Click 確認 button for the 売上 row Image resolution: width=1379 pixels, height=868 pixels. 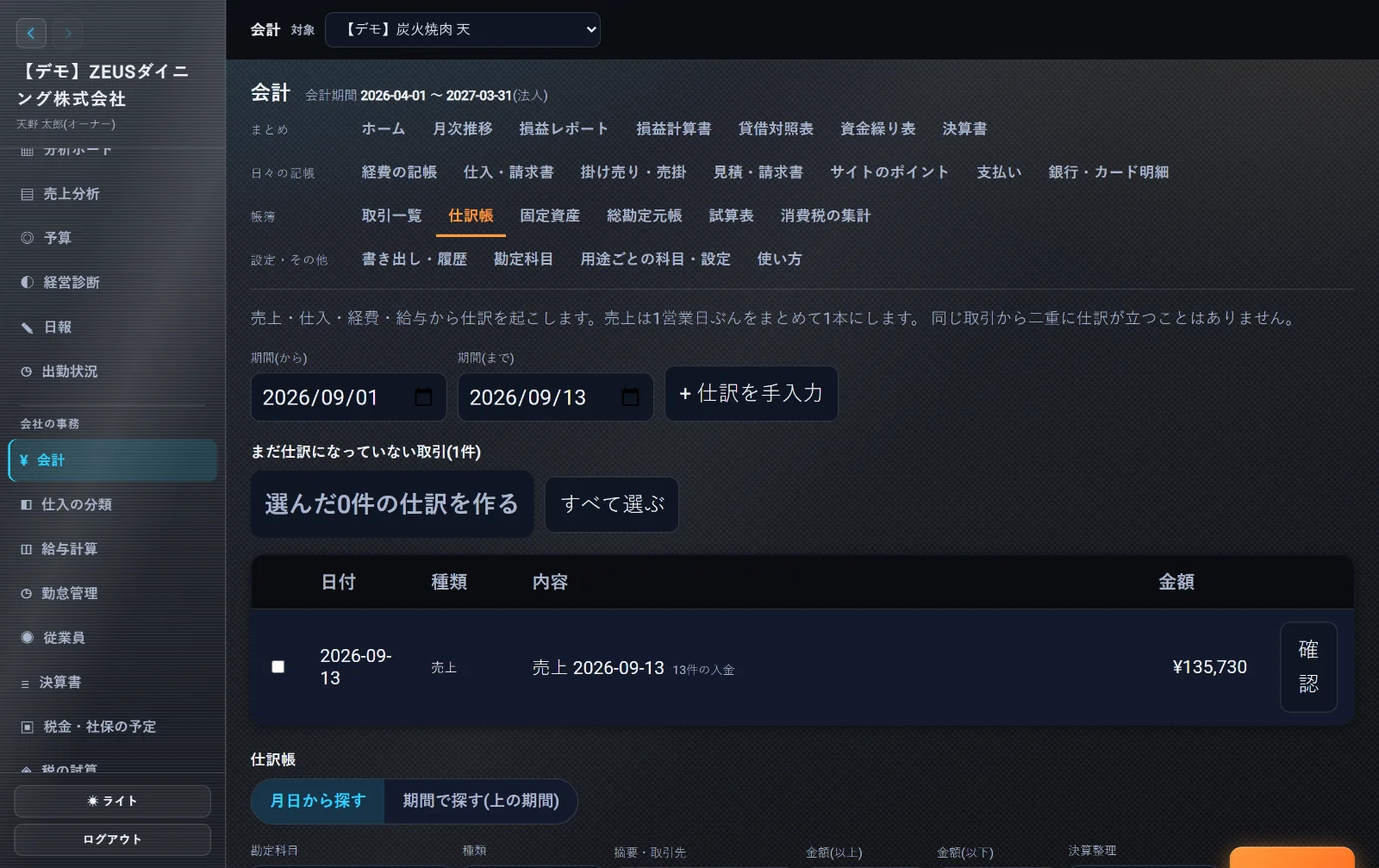[1308, 666]
